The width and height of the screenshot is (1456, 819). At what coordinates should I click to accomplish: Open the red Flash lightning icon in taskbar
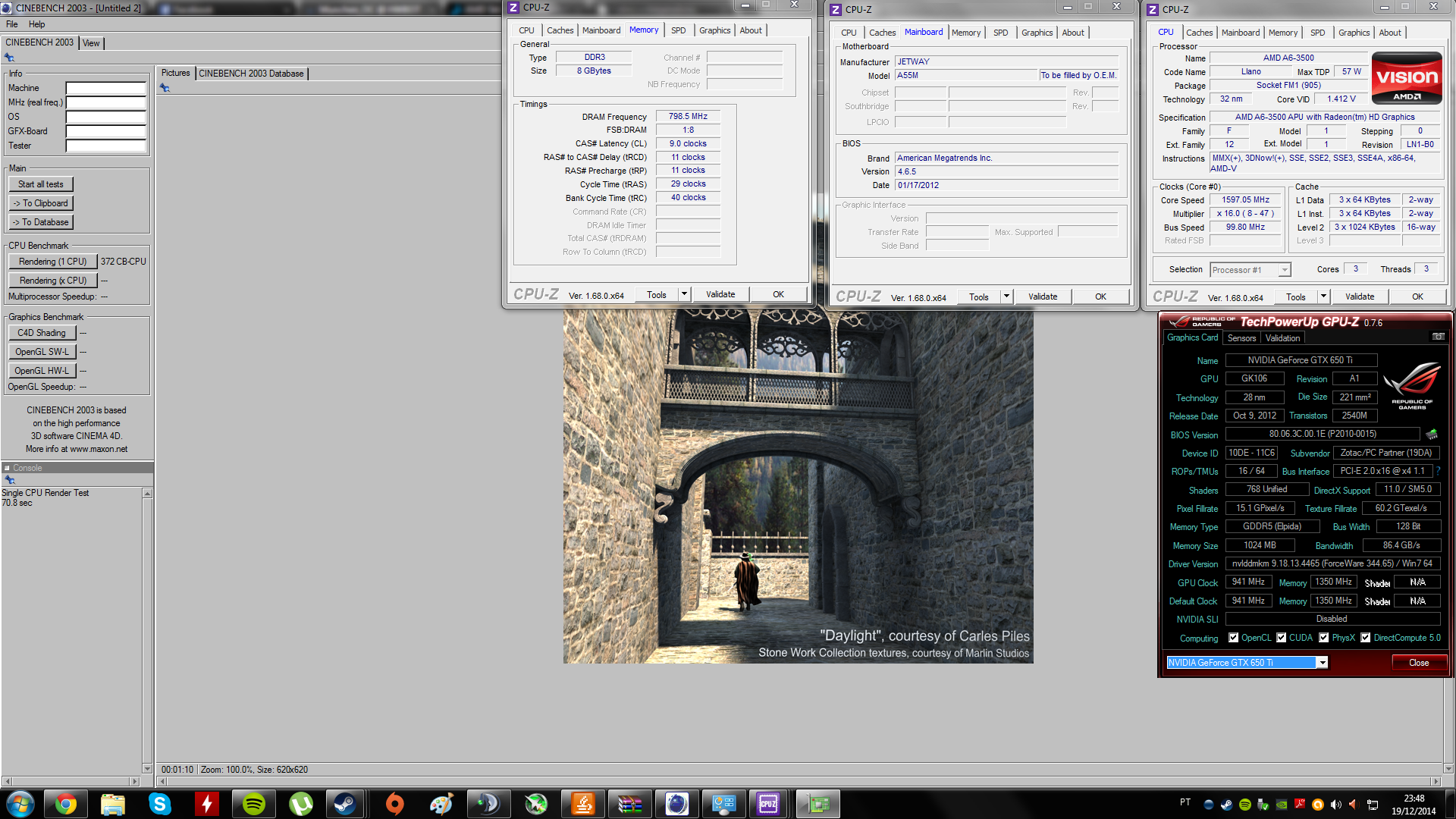click(x=207, y=804)
